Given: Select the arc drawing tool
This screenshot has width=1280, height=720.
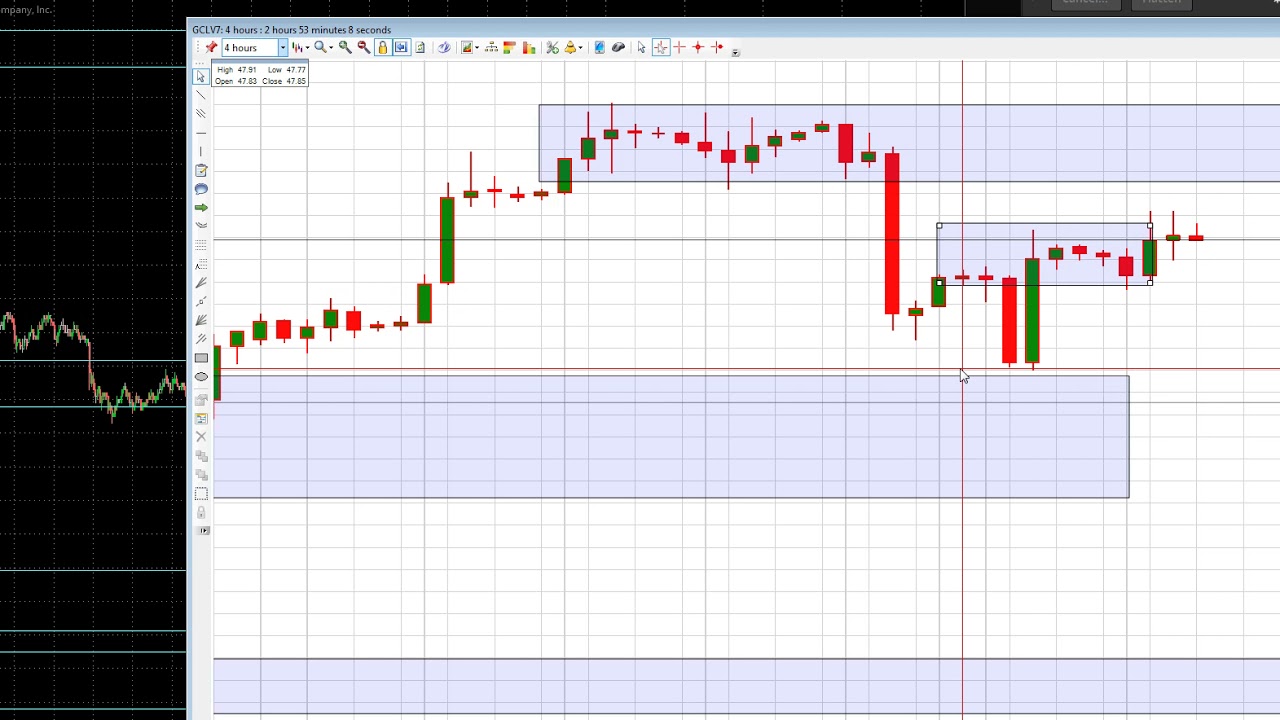Looking at the screenshot, I should coord(201,226).
